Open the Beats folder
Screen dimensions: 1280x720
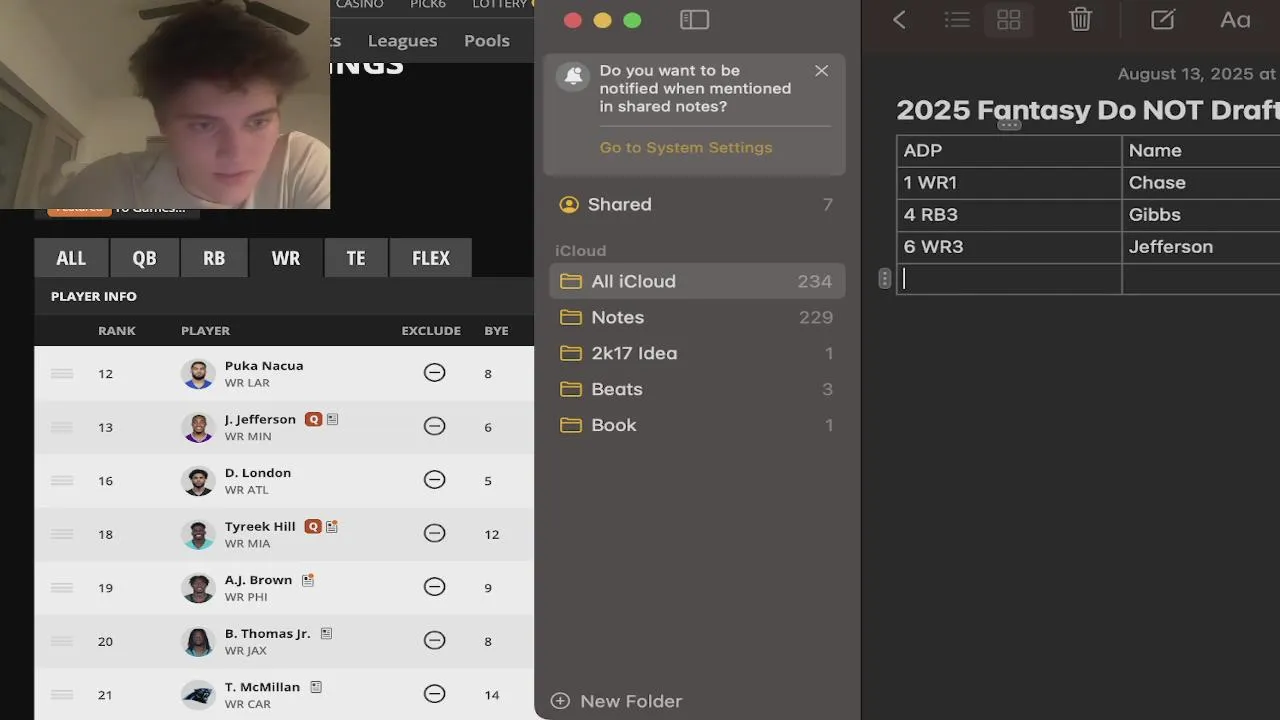[x=697, y=389]
